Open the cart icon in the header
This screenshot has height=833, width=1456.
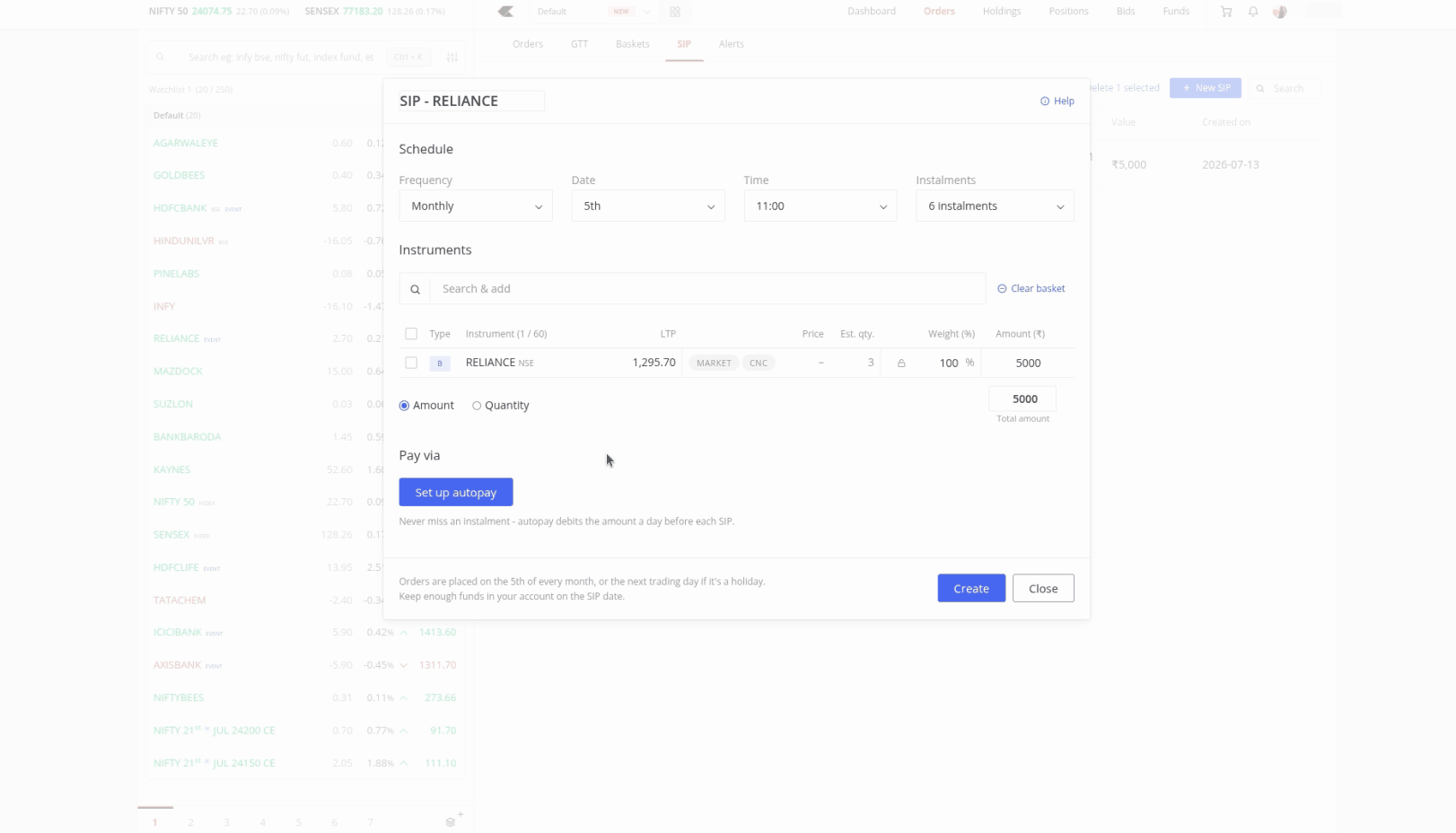tap(1226, 12)
